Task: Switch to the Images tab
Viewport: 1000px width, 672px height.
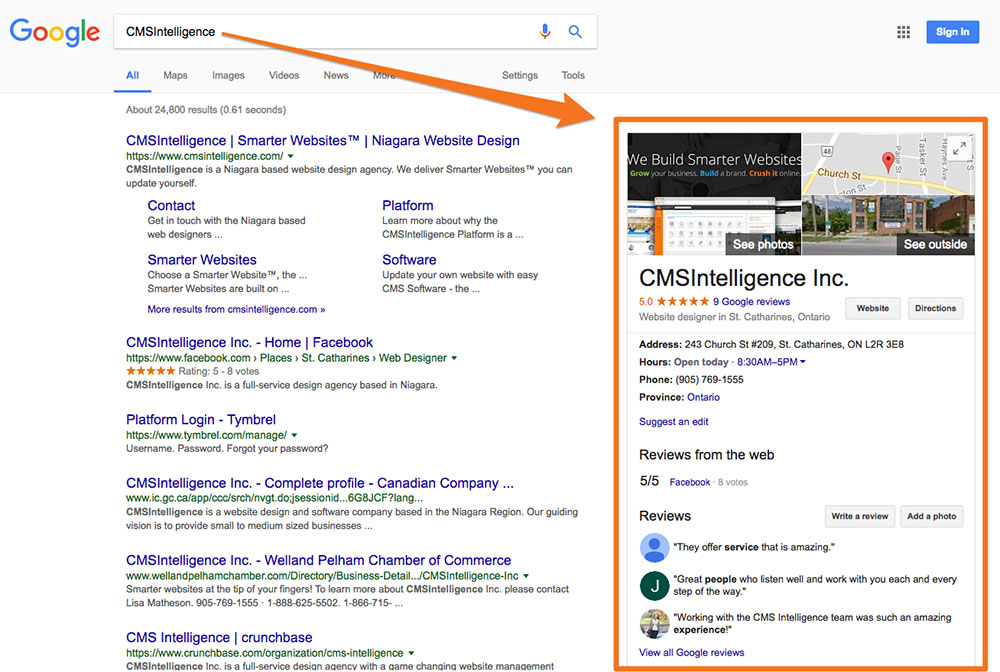Action: coord(228,75)
